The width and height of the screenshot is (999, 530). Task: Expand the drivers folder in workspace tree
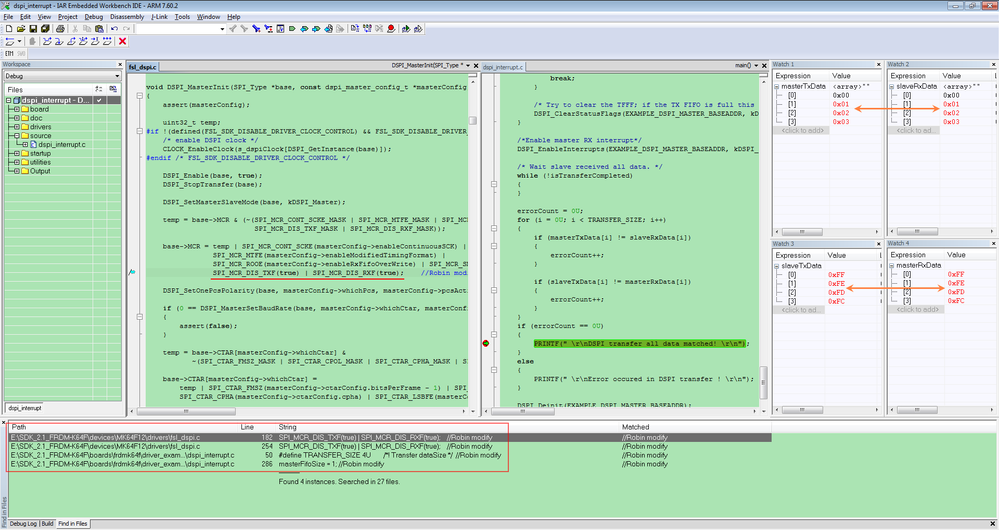14,127
